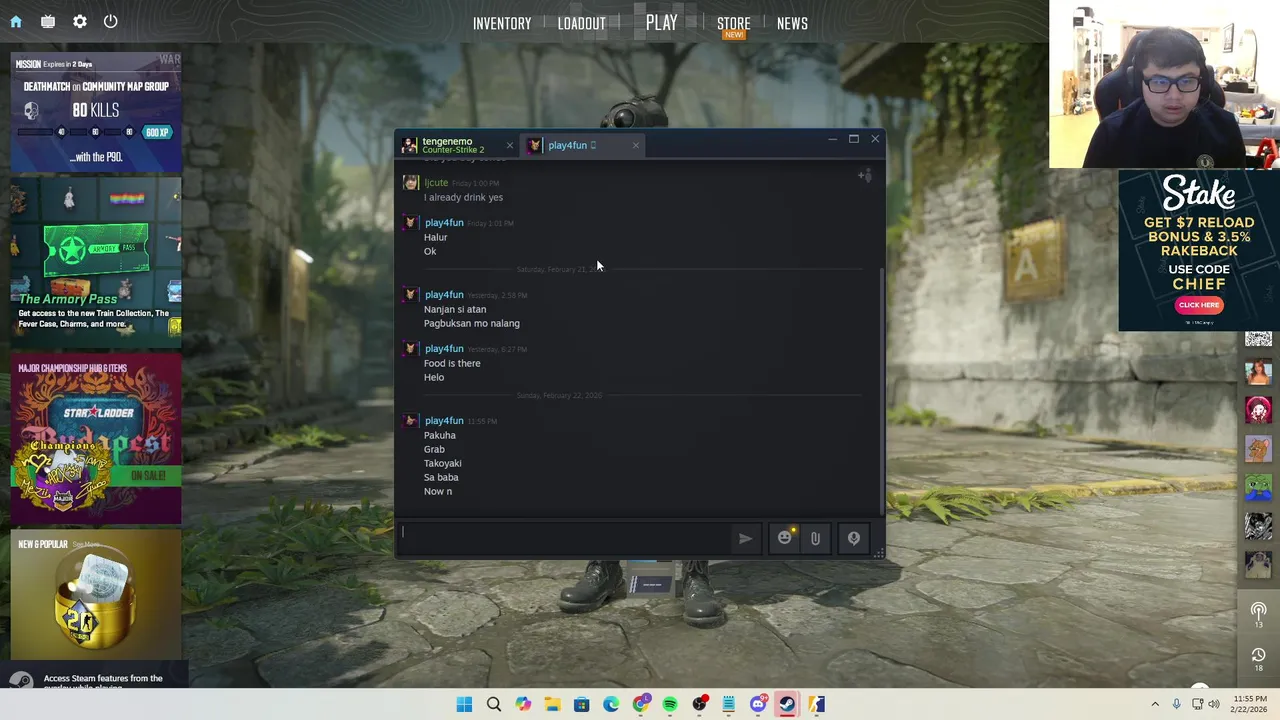Image resolution: width=1280 pixels, height=720 pixels.
Task: Select the brown mouse friend avatar
Action: coord(1258,449)
